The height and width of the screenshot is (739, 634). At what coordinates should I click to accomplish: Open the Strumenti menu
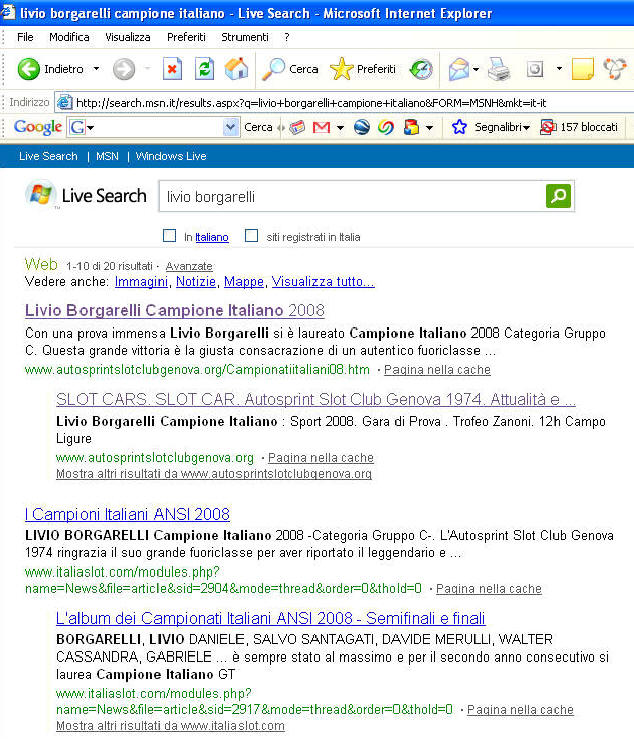click(x=245, y=37)
